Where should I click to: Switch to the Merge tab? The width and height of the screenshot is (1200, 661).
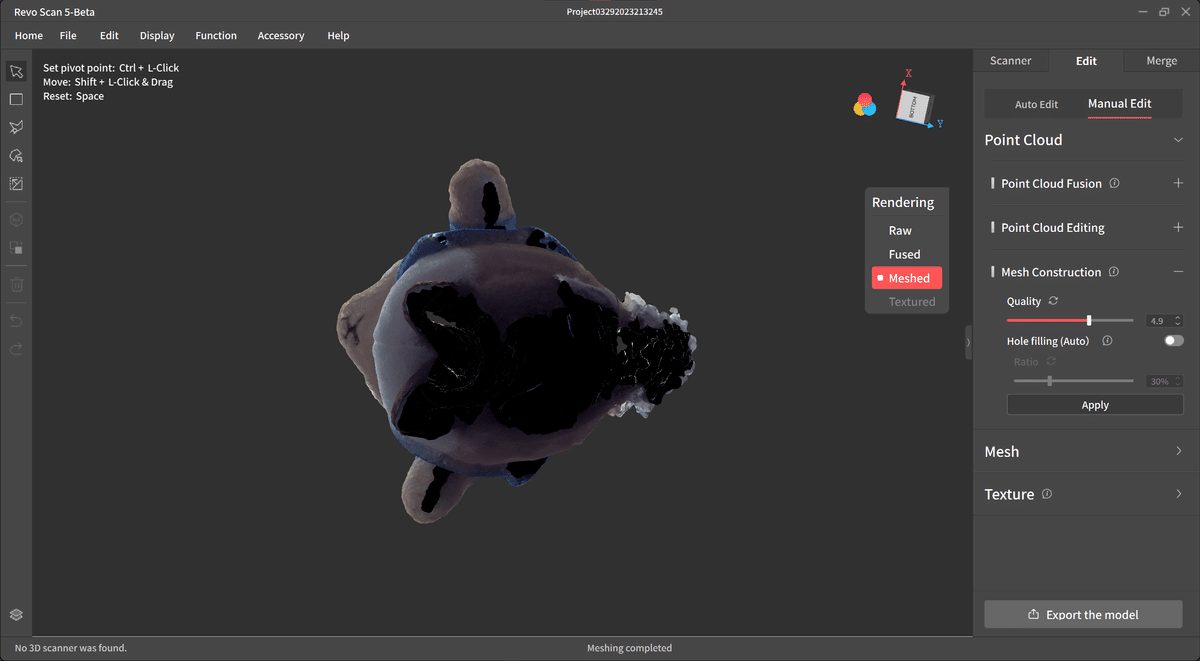1161,61
